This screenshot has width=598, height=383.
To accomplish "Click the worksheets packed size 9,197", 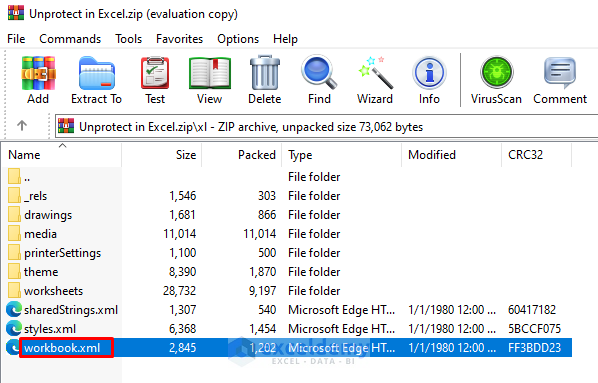I will click(262, 291).
